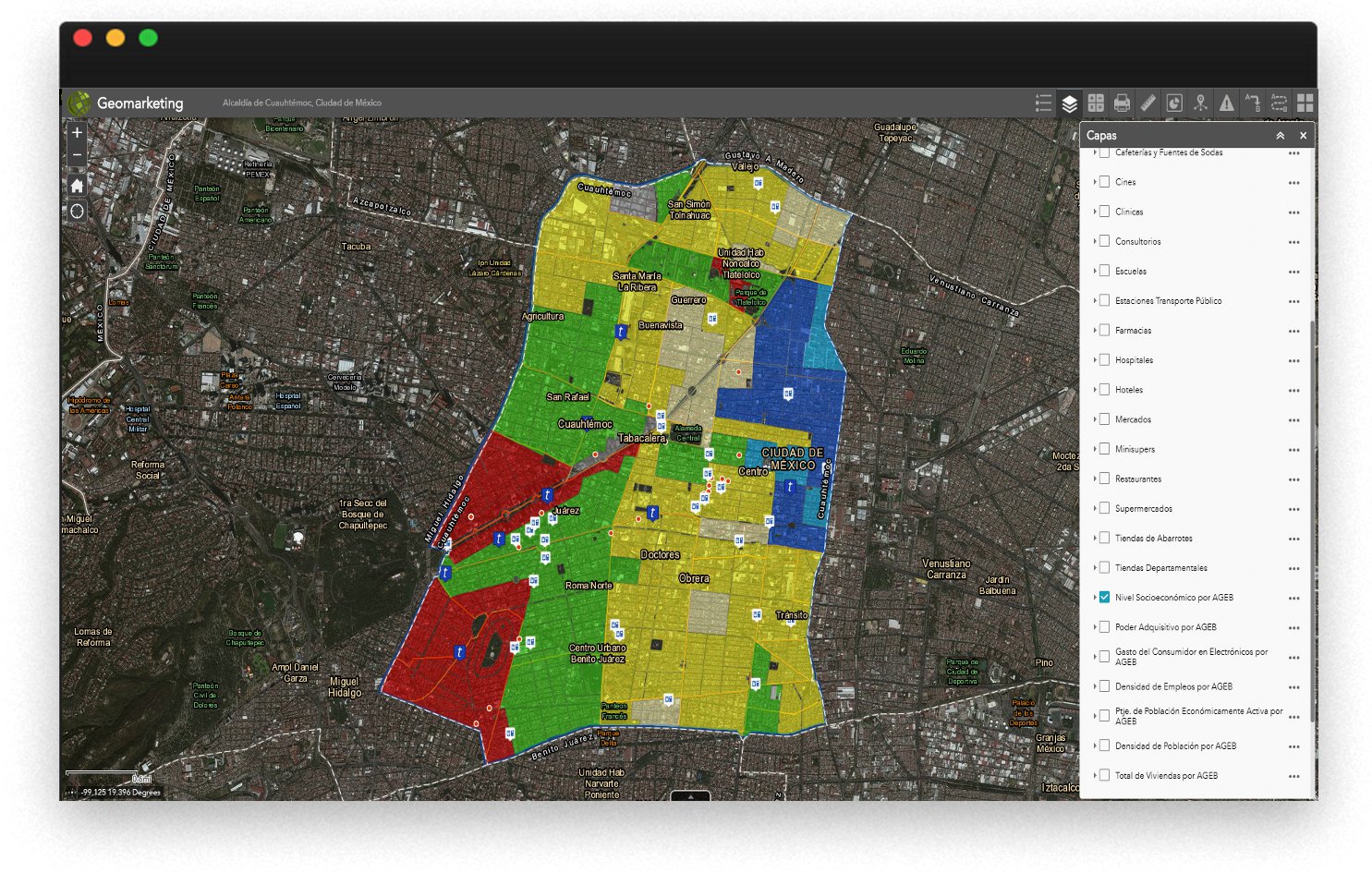Viewport: 1372px width, 885px height.
Task: Close the Capas layers panel
Action: click(1303, 136)
